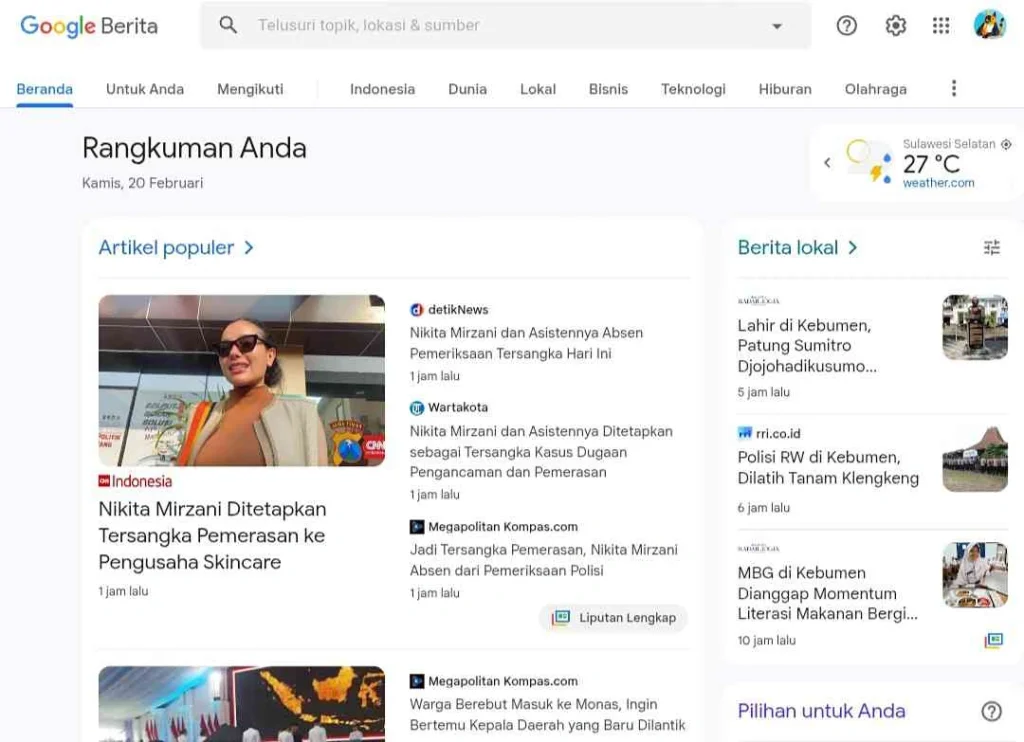Viewport: 1024px width, 742px height.
Task: Click the full coverage icon under MBG di Kebumen
Action: (x=993, y=640)
